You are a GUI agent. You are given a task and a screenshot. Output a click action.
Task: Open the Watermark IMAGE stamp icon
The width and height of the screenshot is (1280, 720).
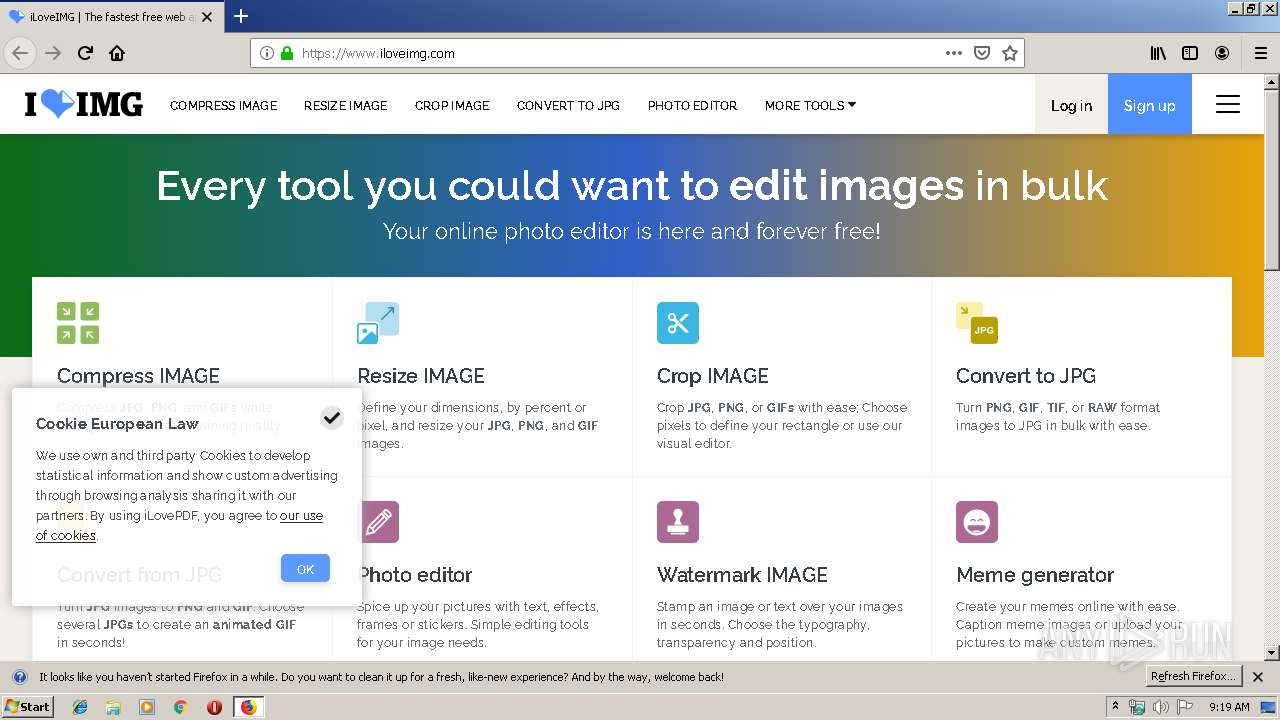tap(678, 522)
